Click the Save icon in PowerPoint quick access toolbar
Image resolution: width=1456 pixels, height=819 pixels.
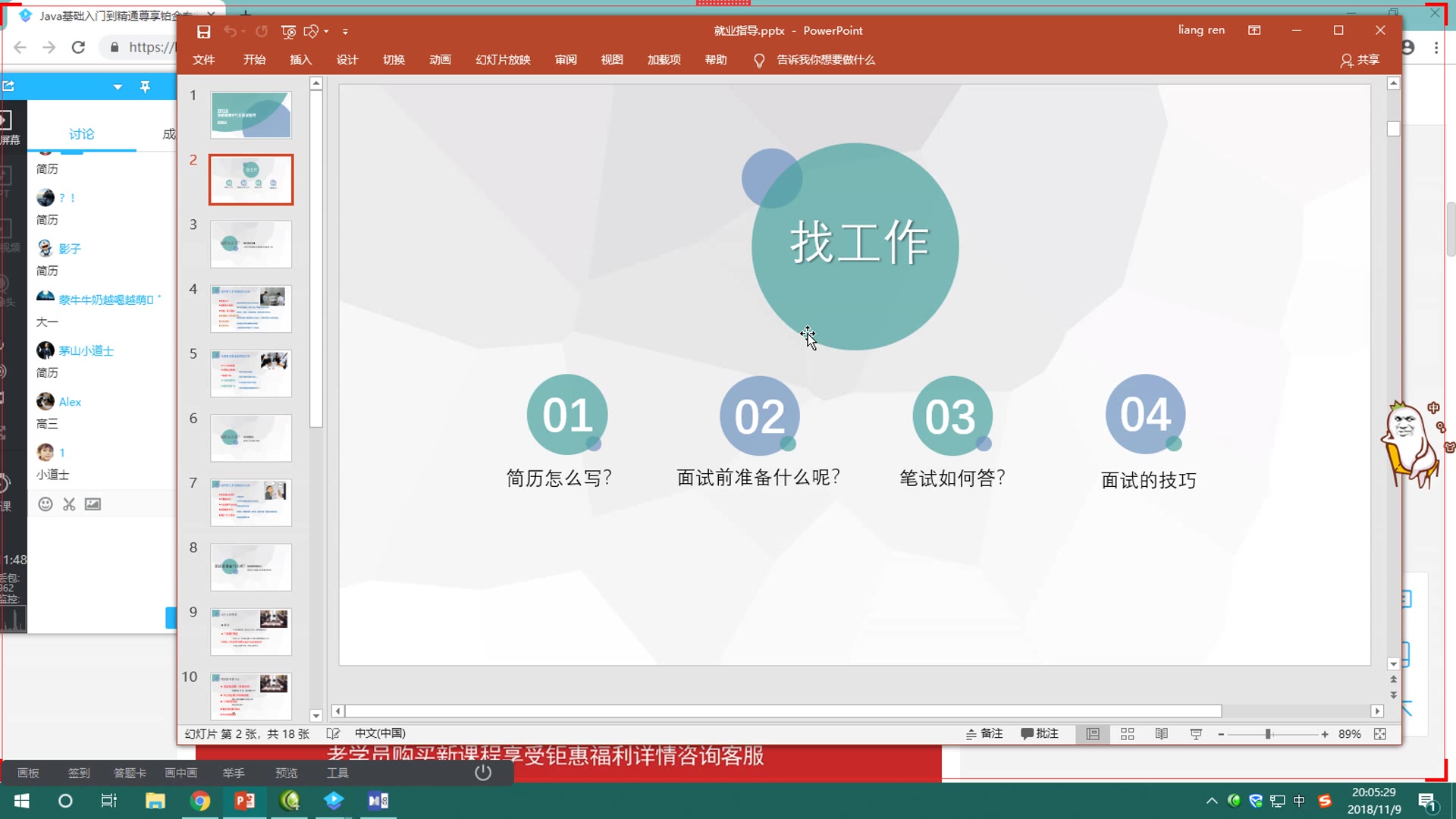(203, 31)
